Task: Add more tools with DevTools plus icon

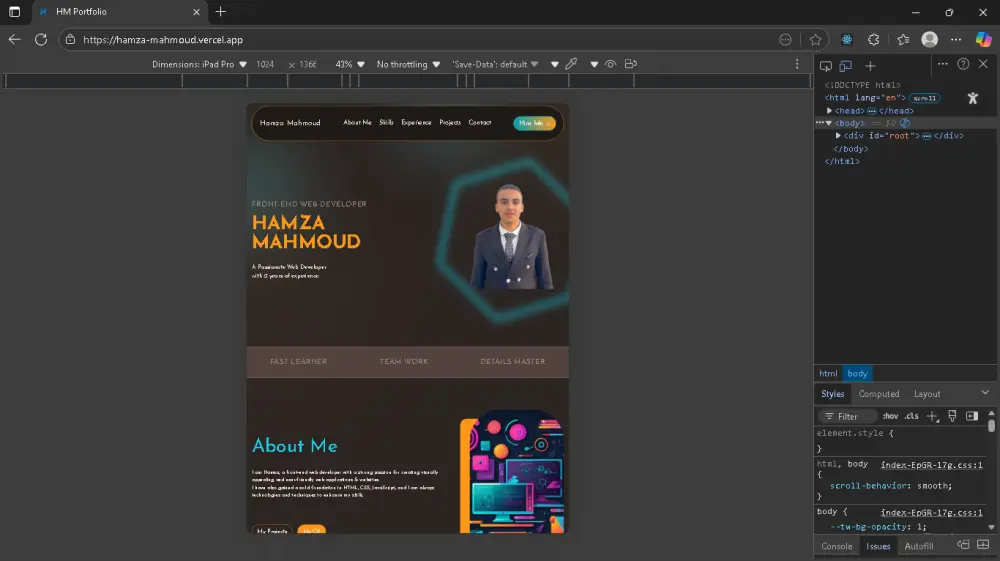Action: (x=870, y=66)
